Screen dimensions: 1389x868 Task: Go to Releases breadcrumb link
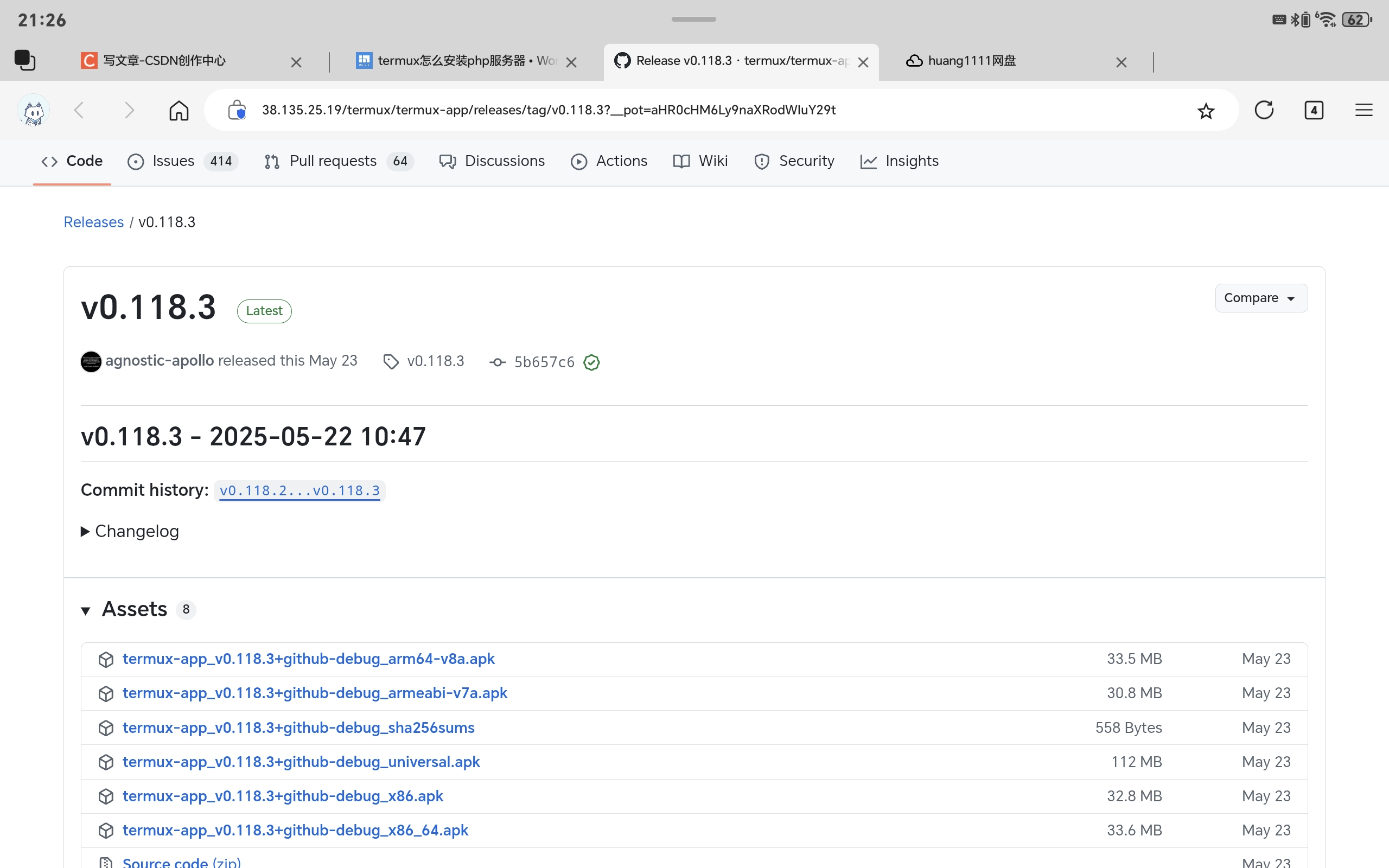[93, 222]
